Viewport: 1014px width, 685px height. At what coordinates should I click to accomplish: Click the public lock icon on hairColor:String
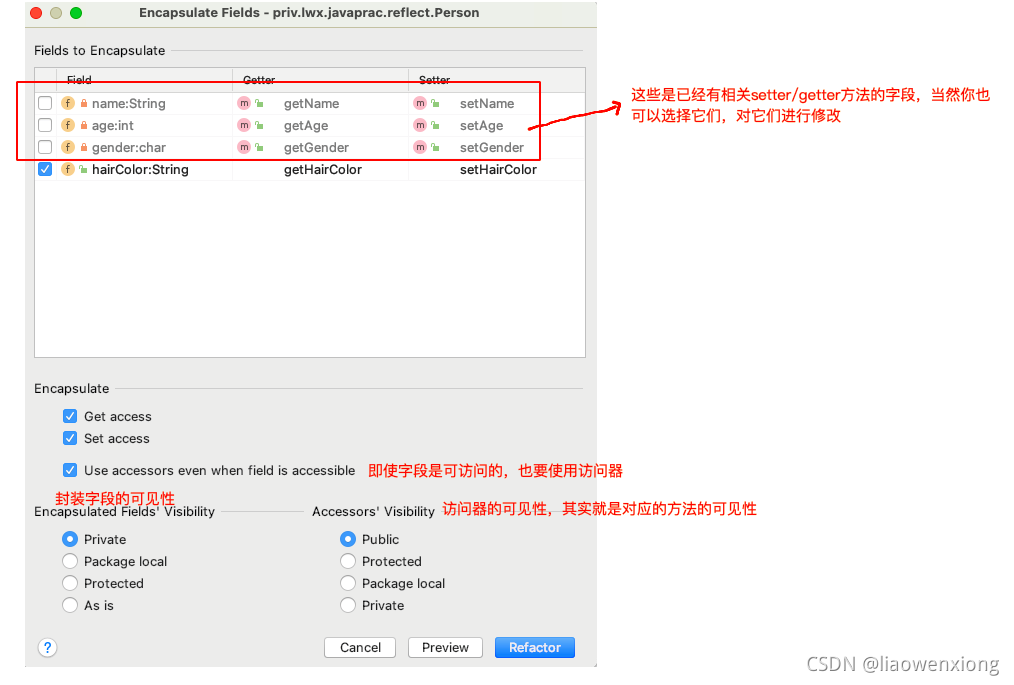[83, 169]
